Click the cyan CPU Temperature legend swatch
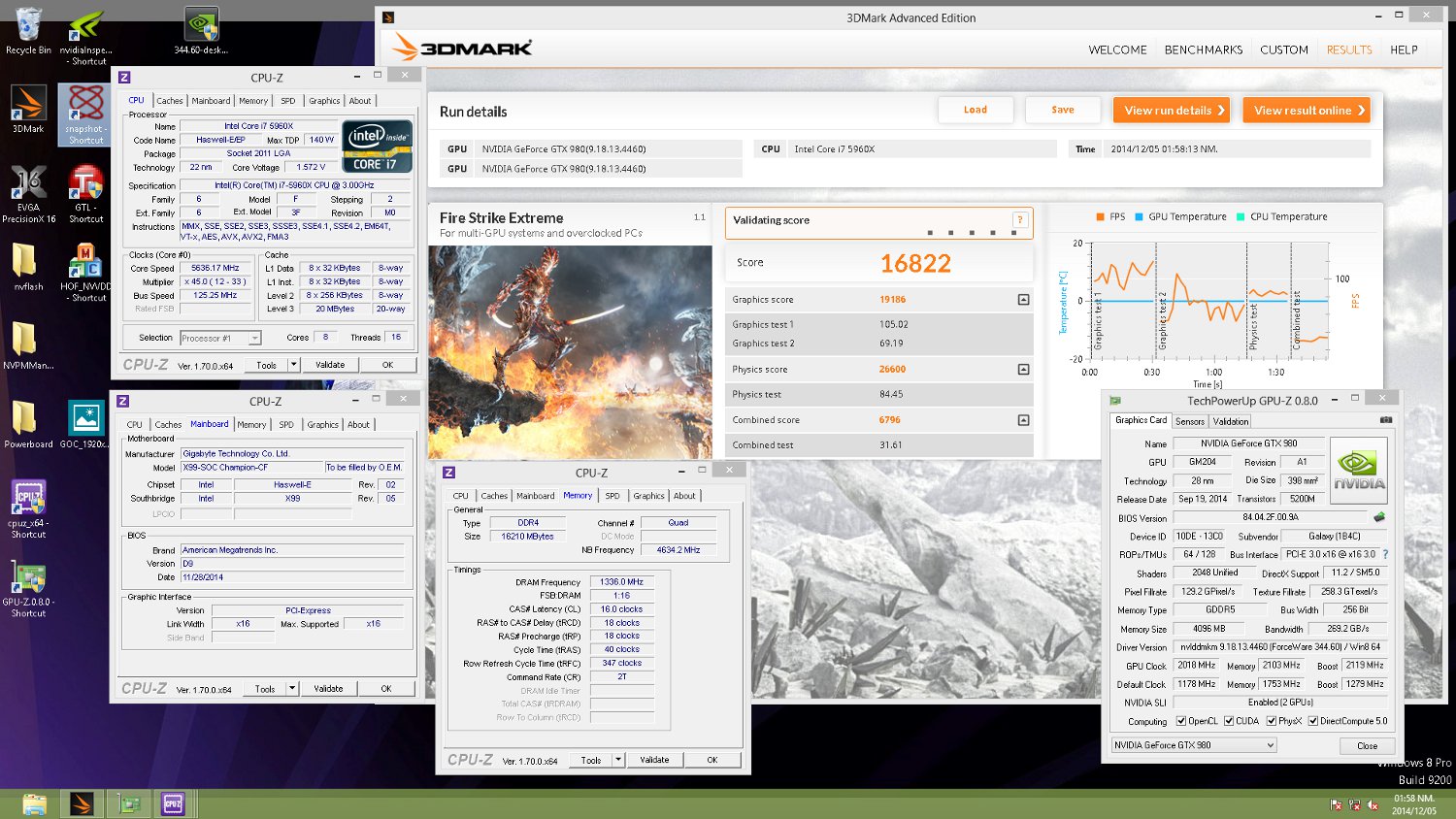 click(1241, 217)
